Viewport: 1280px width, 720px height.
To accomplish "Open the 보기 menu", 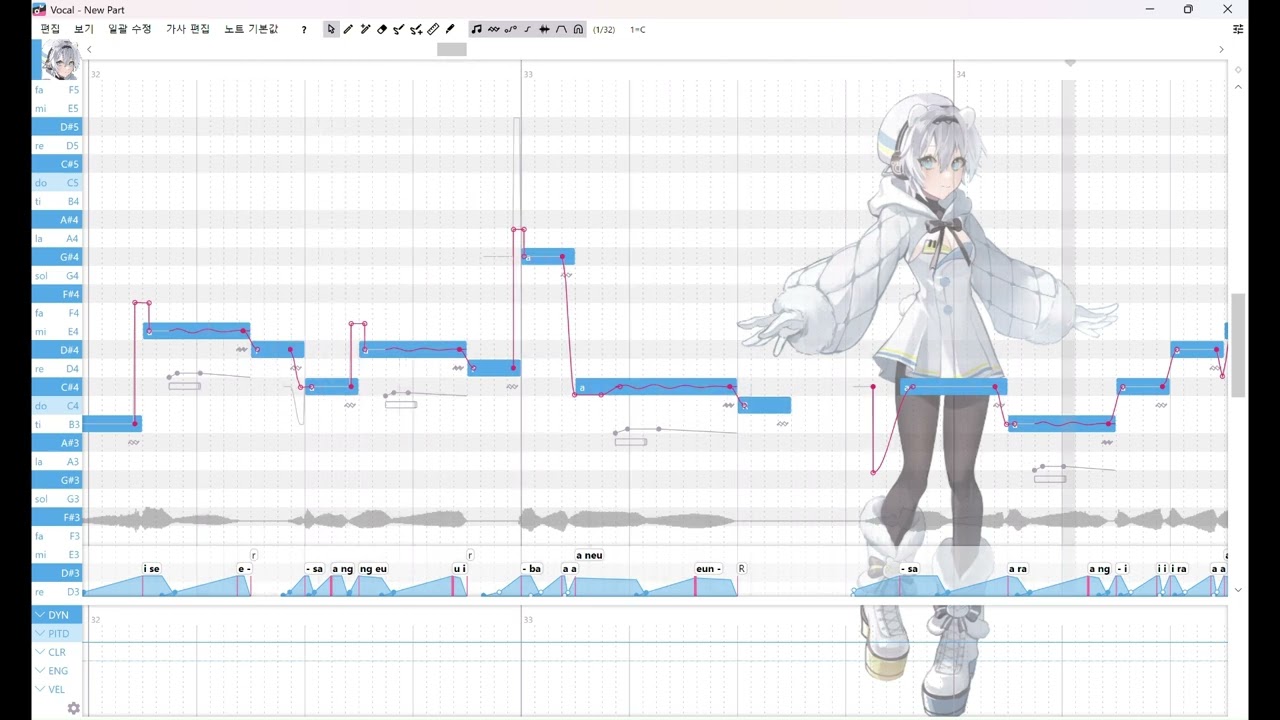I will tap(84, 29).
